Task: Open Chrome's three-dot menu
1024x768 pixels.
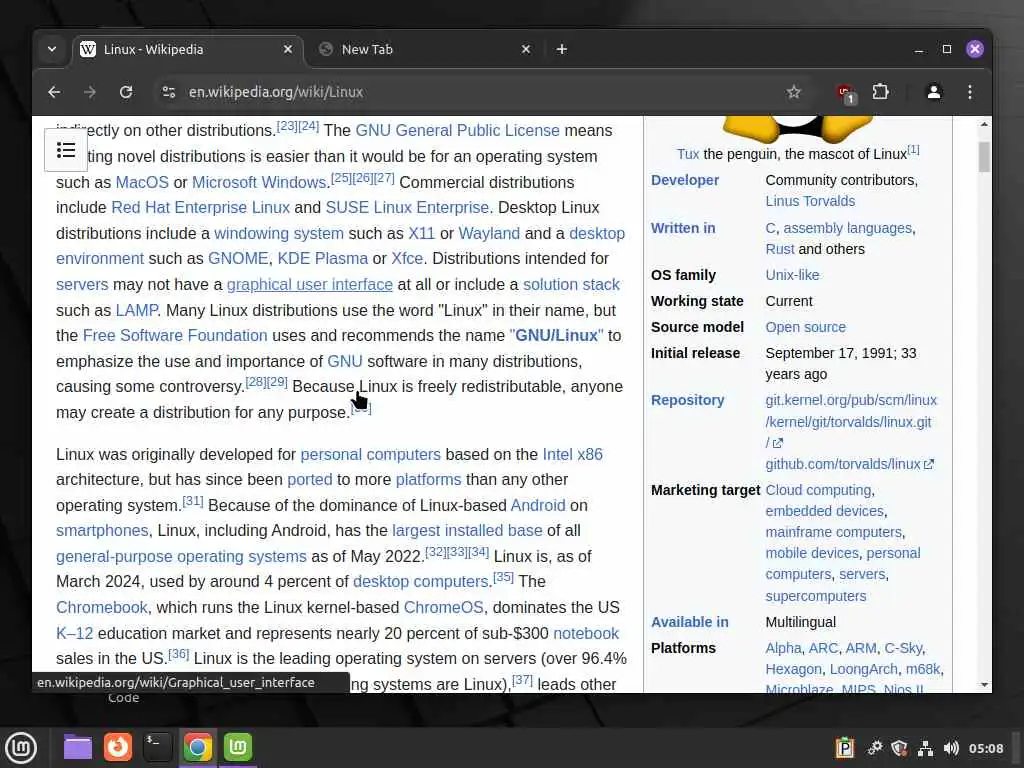Action: [970, 92]
